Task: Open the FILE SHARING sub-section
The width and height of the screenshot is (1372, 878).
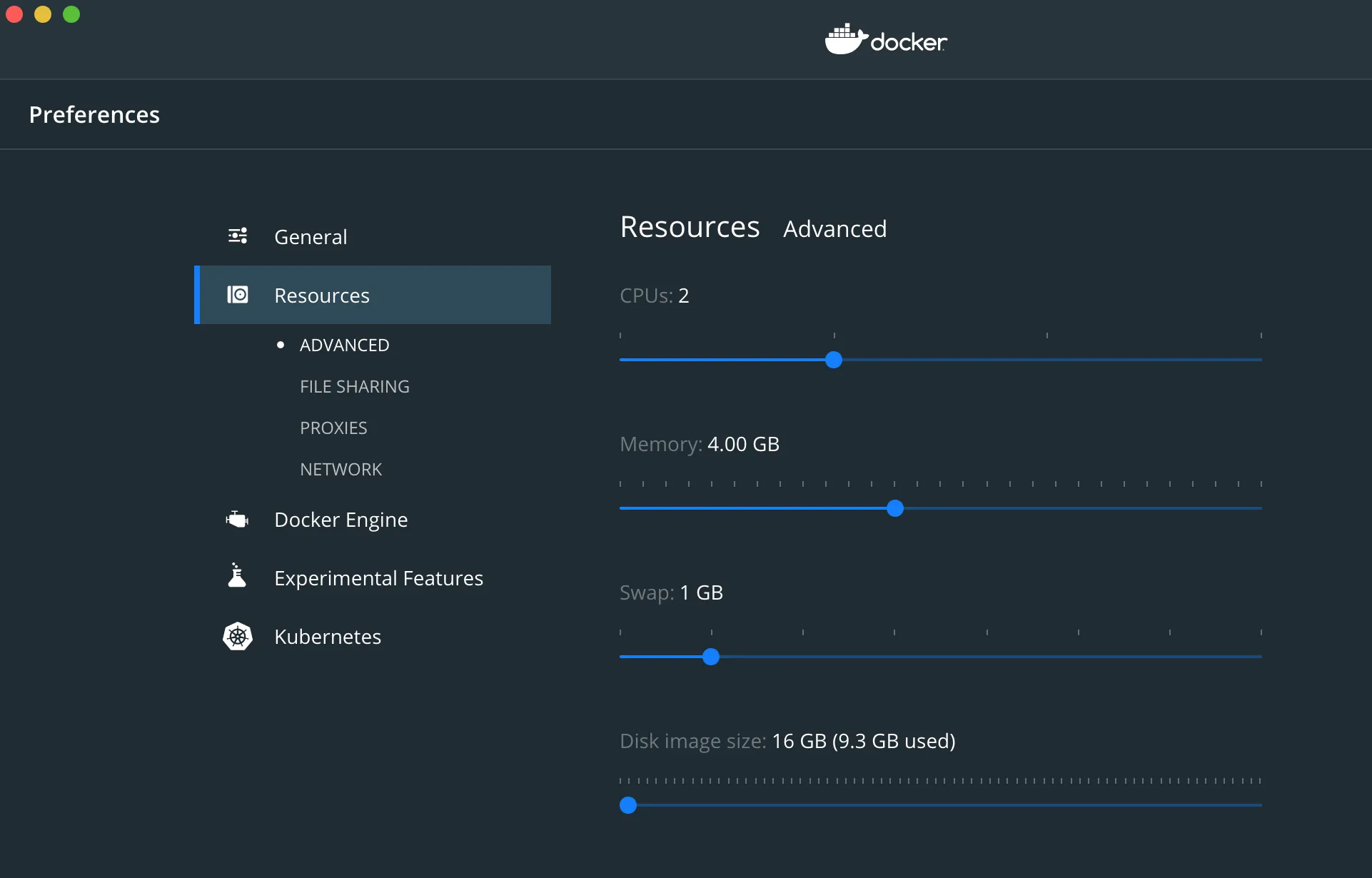Action: [354, 387]
